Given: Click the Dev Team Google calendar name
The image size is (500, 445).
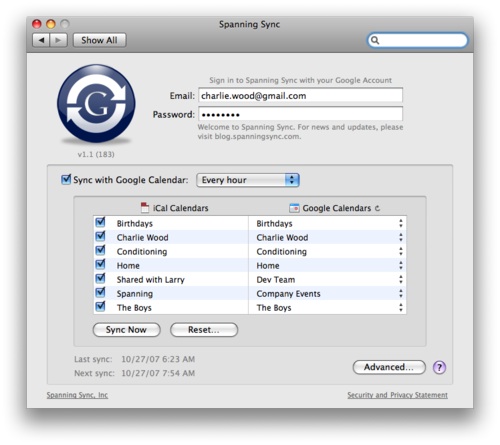Looking at the screenshot, I should coord(276,280).
